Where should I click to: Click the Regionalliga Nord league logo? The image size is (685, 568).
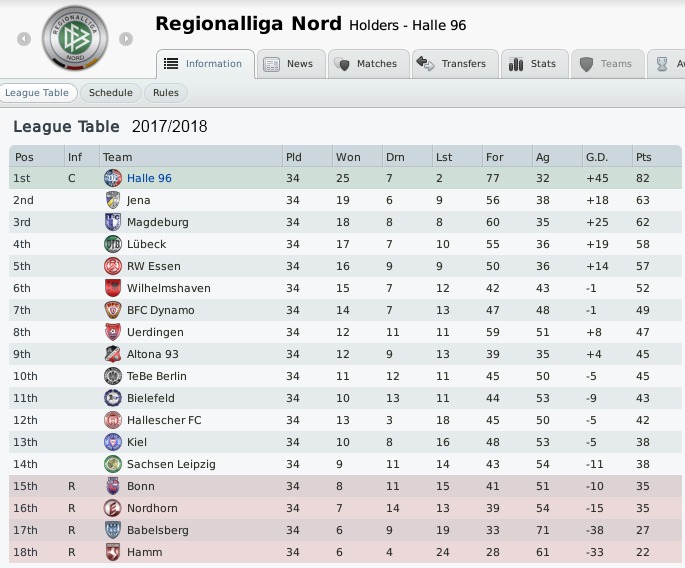click(75, 40)
